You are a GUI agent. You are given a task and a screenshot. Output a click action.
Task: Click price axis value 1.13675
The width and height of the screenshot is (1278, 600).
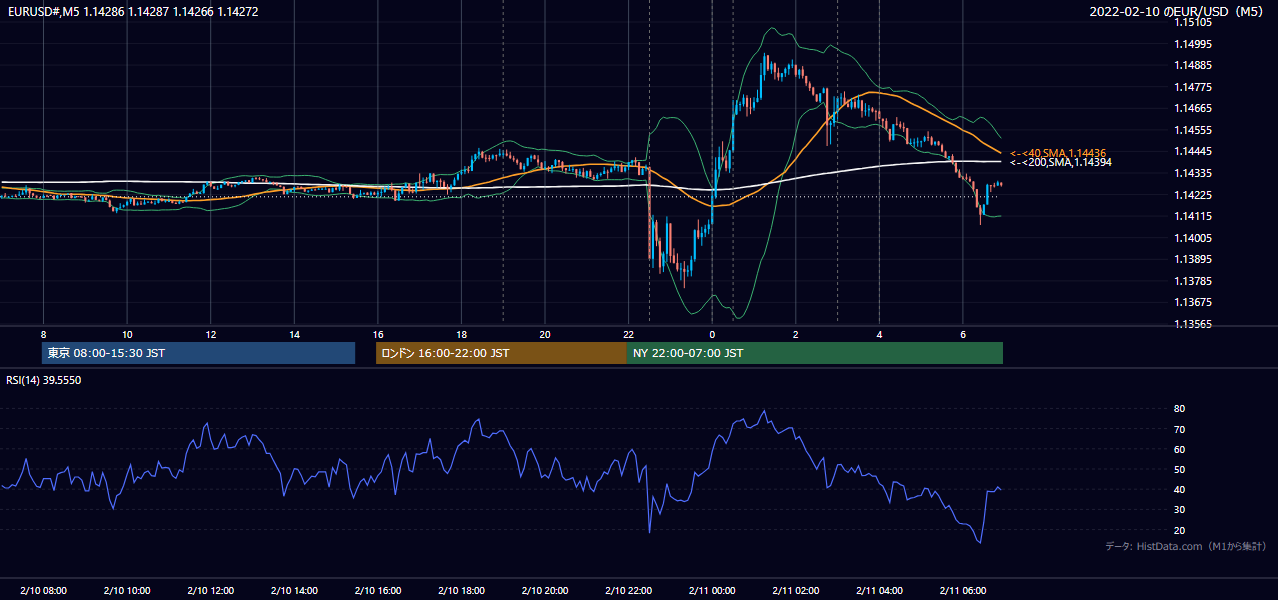1194,302
